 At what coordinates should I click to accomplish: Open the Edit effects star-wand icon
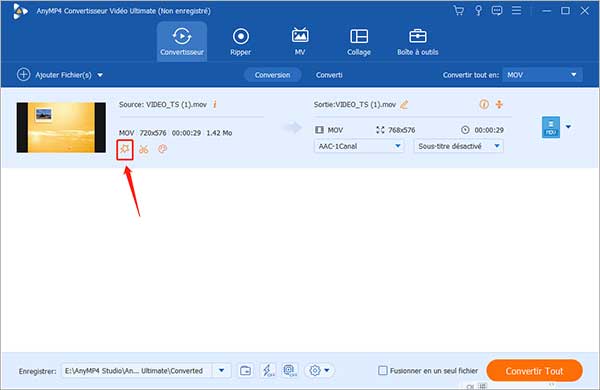point(125,149)
